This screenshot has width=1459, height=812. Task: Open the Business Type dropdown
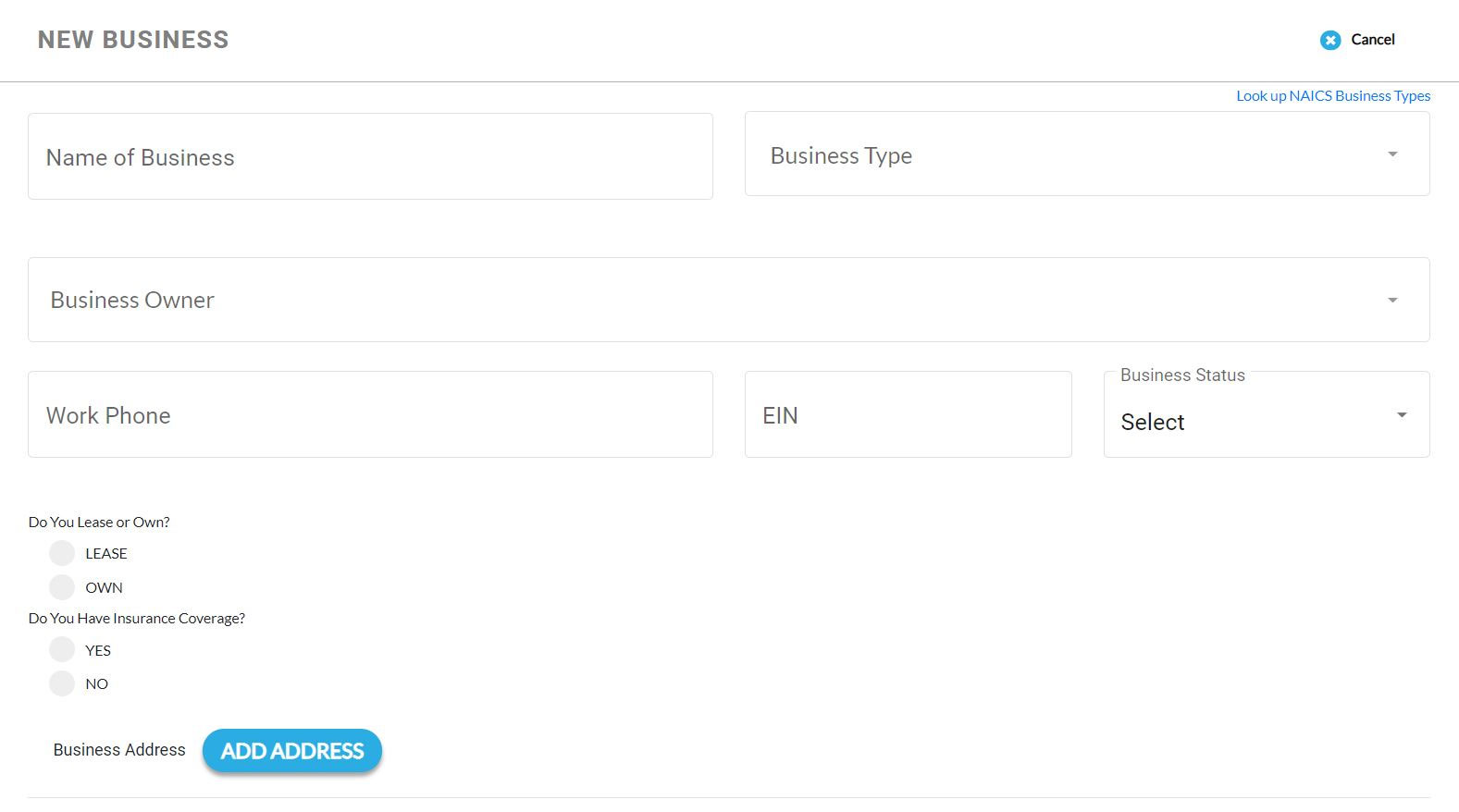coord(1064,154)
